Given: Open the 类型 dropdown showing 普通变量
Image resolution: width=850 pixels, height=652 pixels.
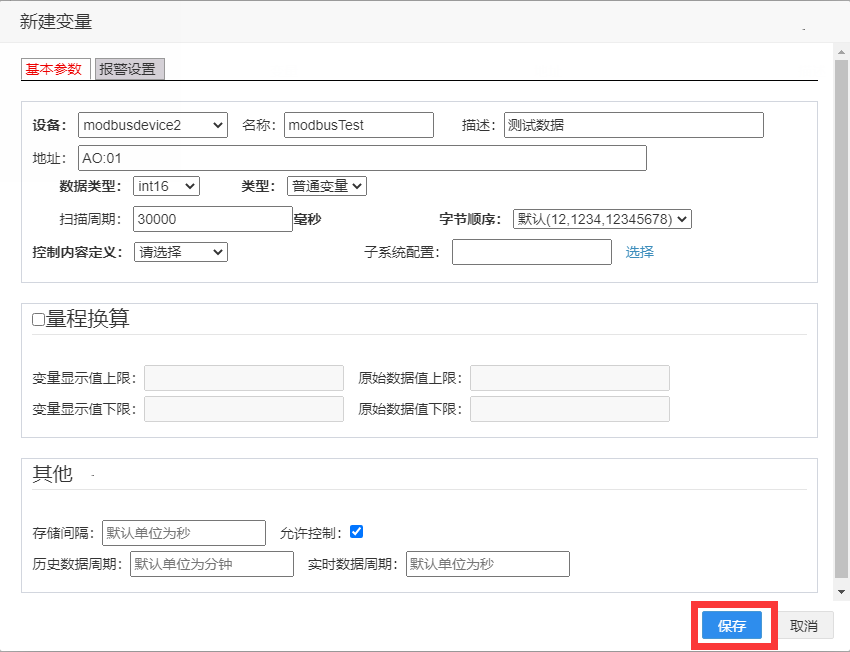Looking at the screenshot, I should click(x=327, y=186).
